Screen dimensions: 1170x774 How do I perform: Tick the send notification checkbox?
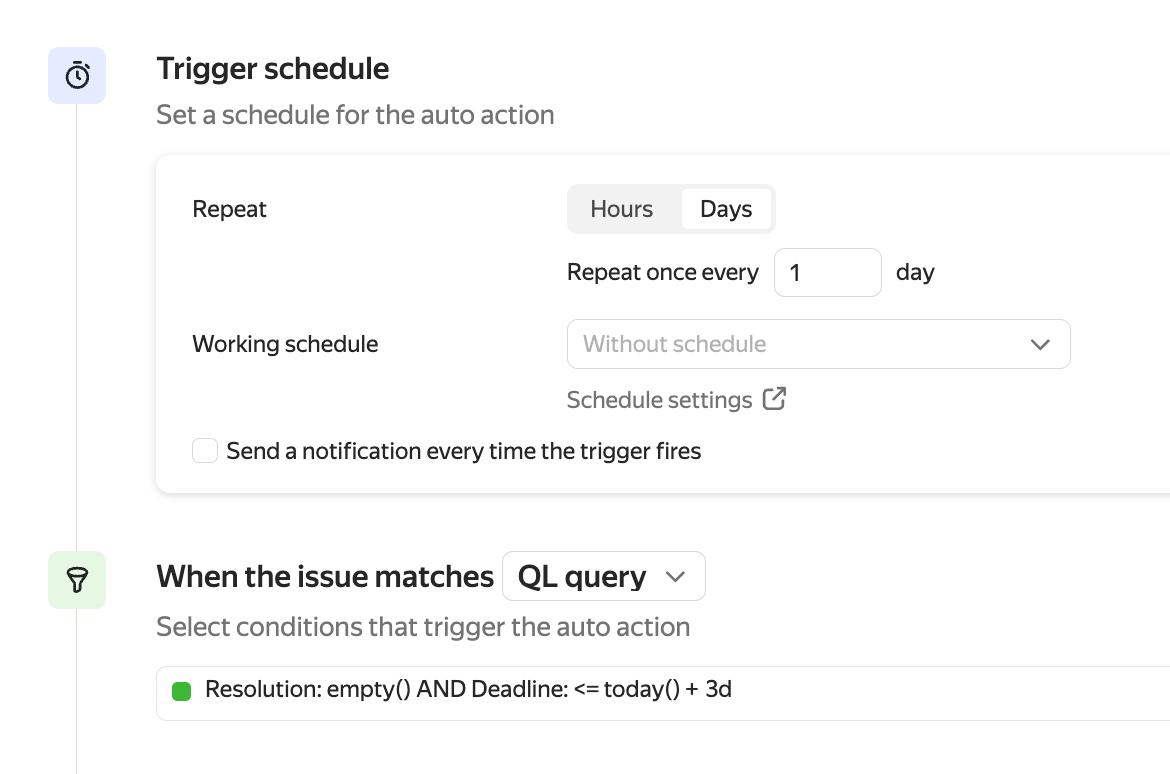(205, 451)
